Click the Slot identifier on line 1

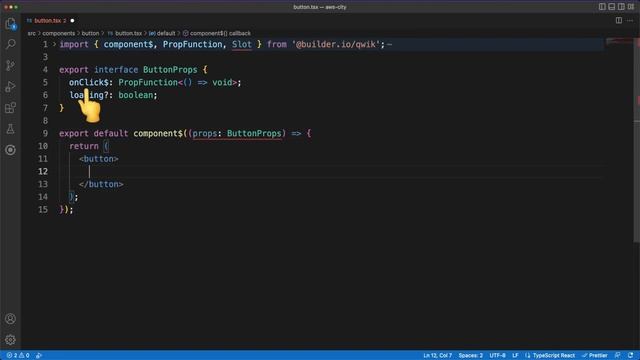point(242,44)
